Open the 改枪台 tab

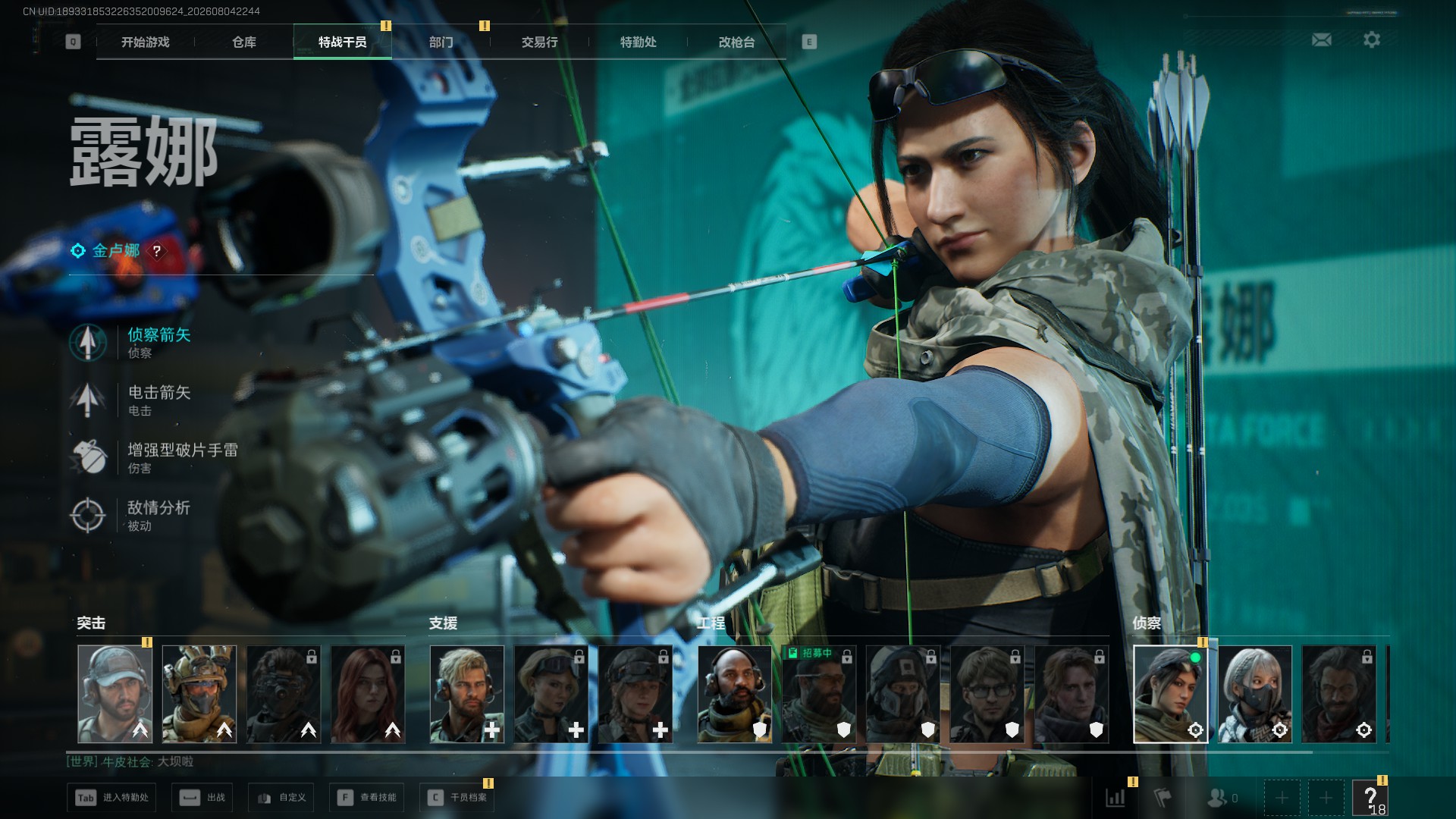point(737,42)
